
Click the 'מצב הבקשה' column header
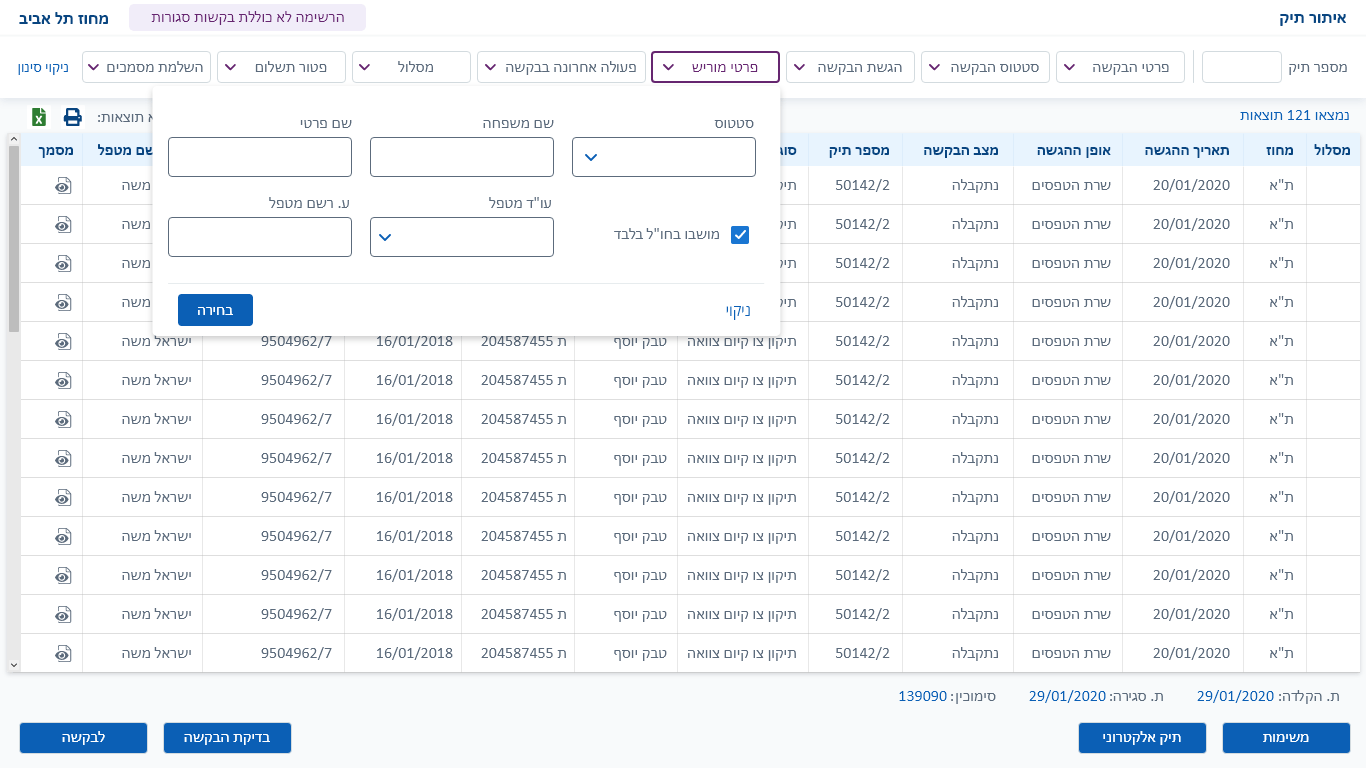tap(958, 150)
